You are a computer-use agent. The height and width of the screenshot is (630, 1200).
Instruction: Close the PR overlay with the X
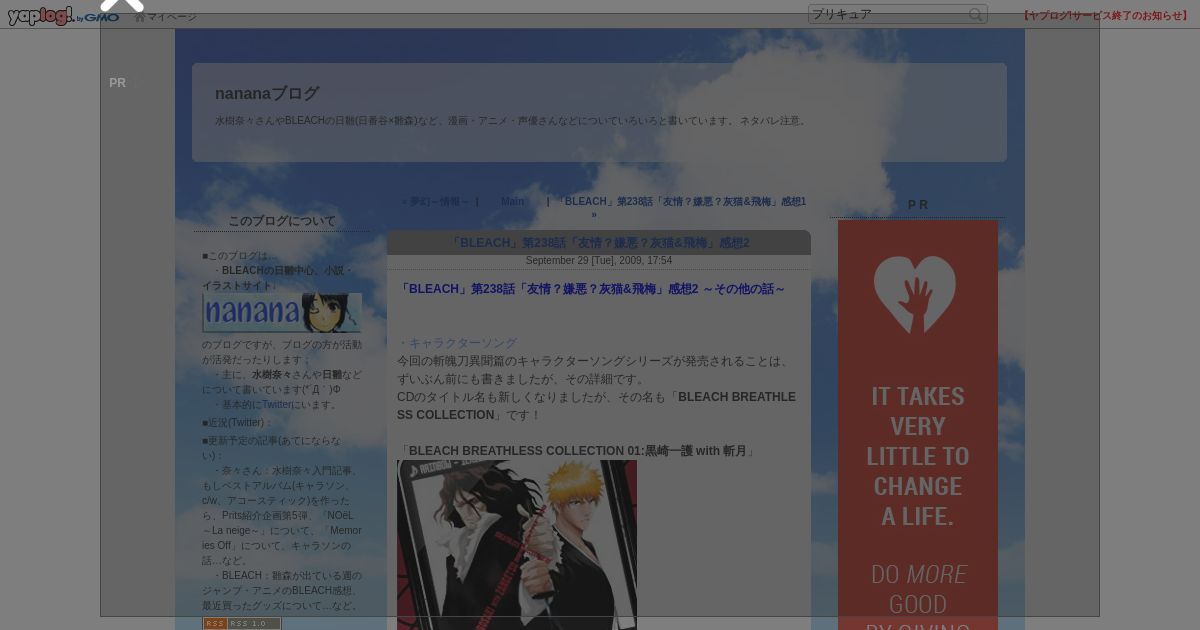(x=122, y=5)
